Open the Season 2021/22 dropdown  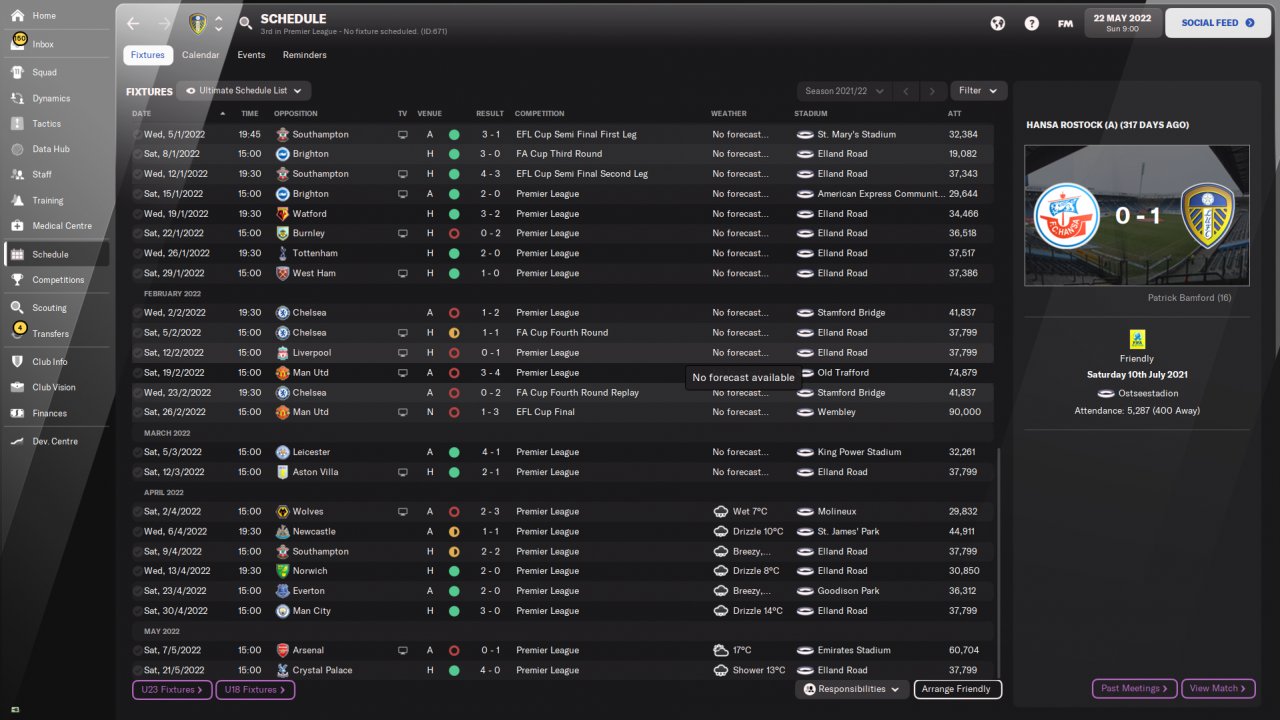(x=845, y=91)
